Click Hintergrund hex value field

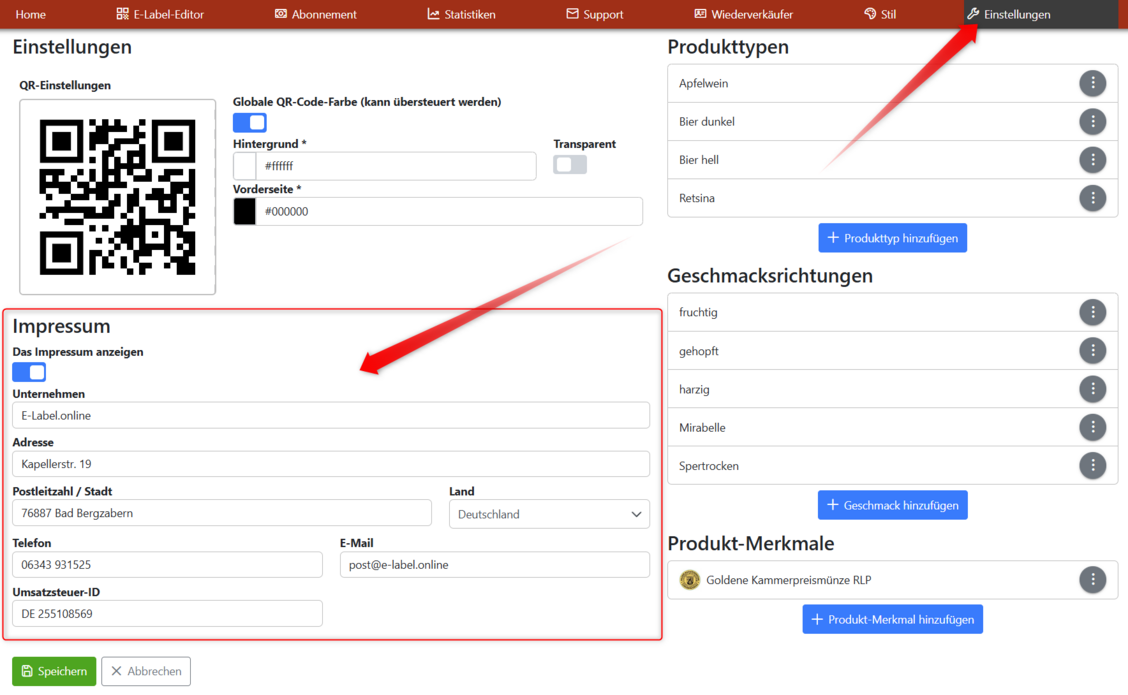[396, 166]
